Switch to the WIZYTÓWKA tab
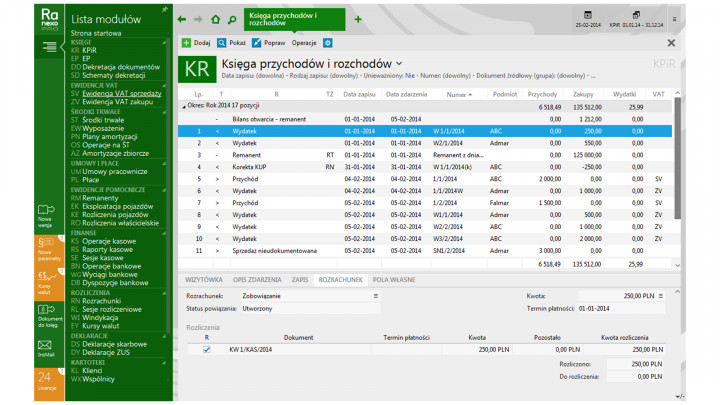The height and width of the screenshot is (405, 720). point(204,279)
